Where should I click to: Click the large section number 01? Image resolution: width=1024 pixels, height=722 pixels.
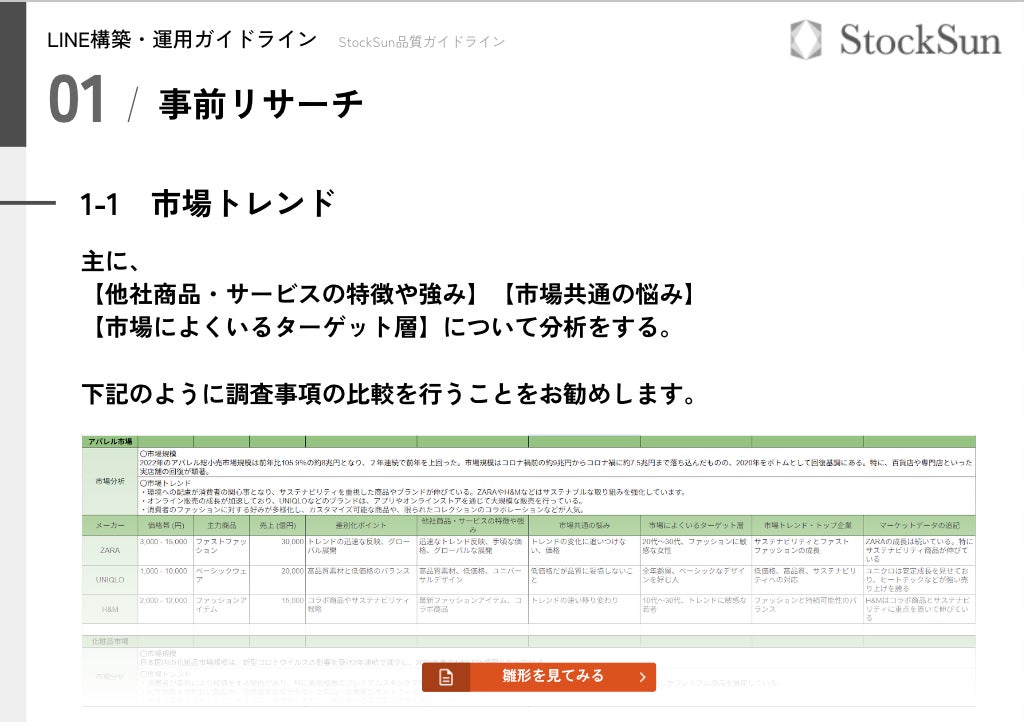point(76,99)
